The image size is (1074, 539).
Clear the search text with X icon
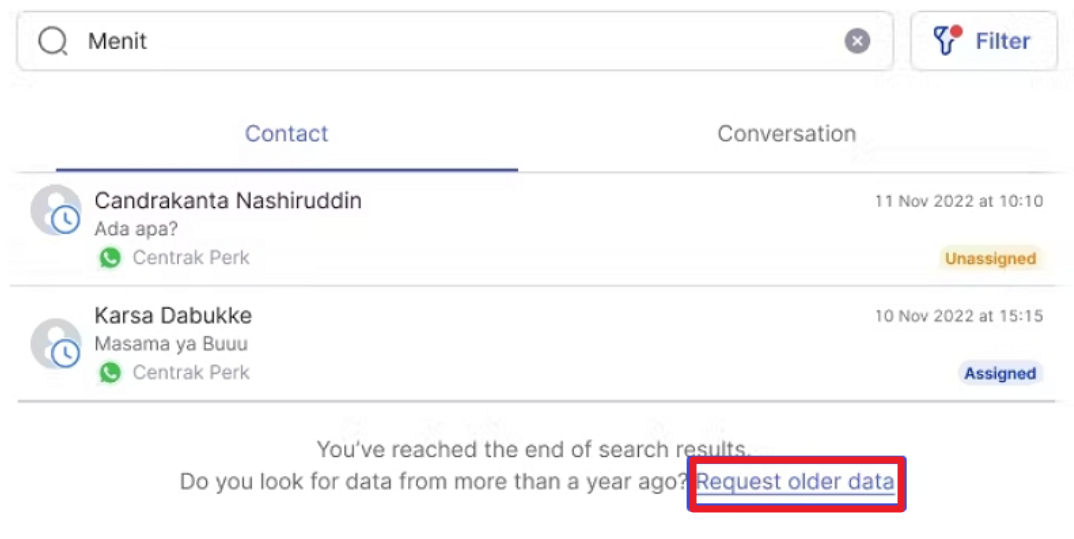pos(857,41)
